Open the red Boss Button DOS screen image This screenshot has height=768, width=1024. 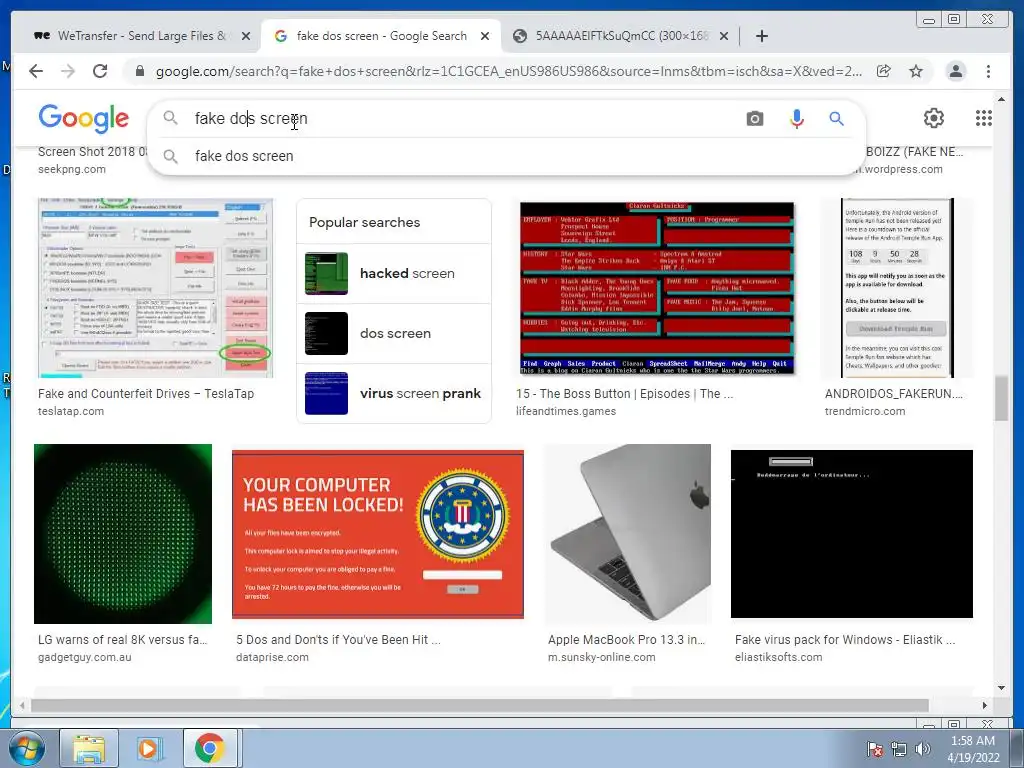(x=657, y=288)
